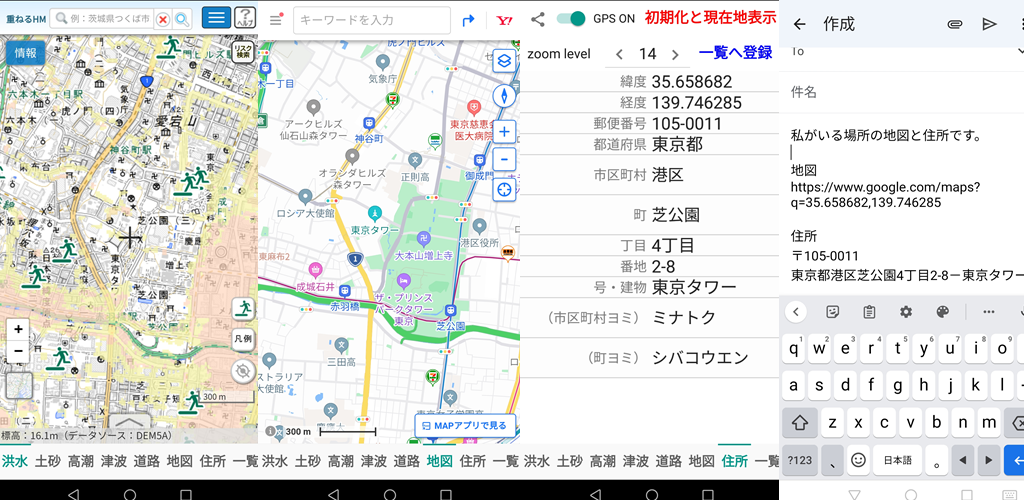Clear the hazard map search with the red X
The height and width of the screenshot is (500, 1024).
163,20
